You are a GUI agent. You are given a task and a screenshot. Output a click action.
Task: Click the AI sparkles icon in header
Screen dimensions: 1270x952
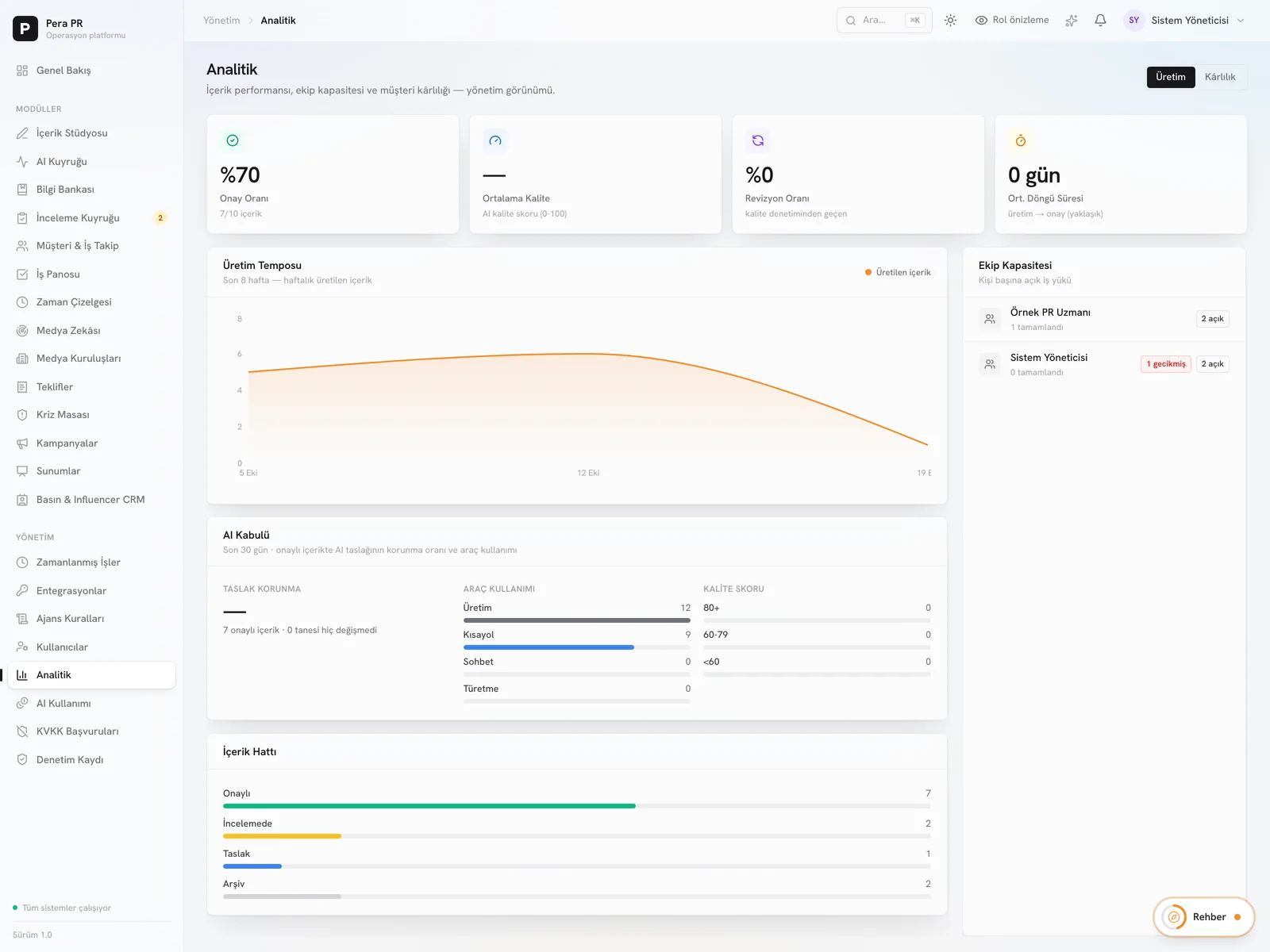click(x=1072, y=21)
